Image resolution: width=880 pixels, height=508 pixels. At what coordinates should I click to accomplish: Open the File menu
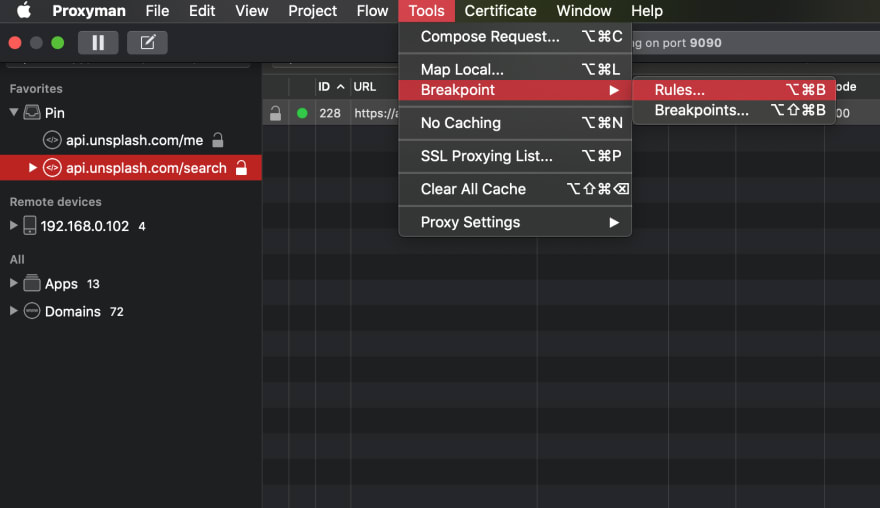pos(157,11)
